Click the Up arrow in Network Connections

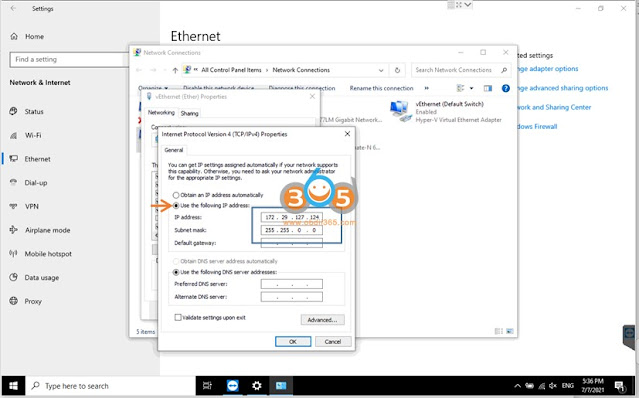pos(175,70)
